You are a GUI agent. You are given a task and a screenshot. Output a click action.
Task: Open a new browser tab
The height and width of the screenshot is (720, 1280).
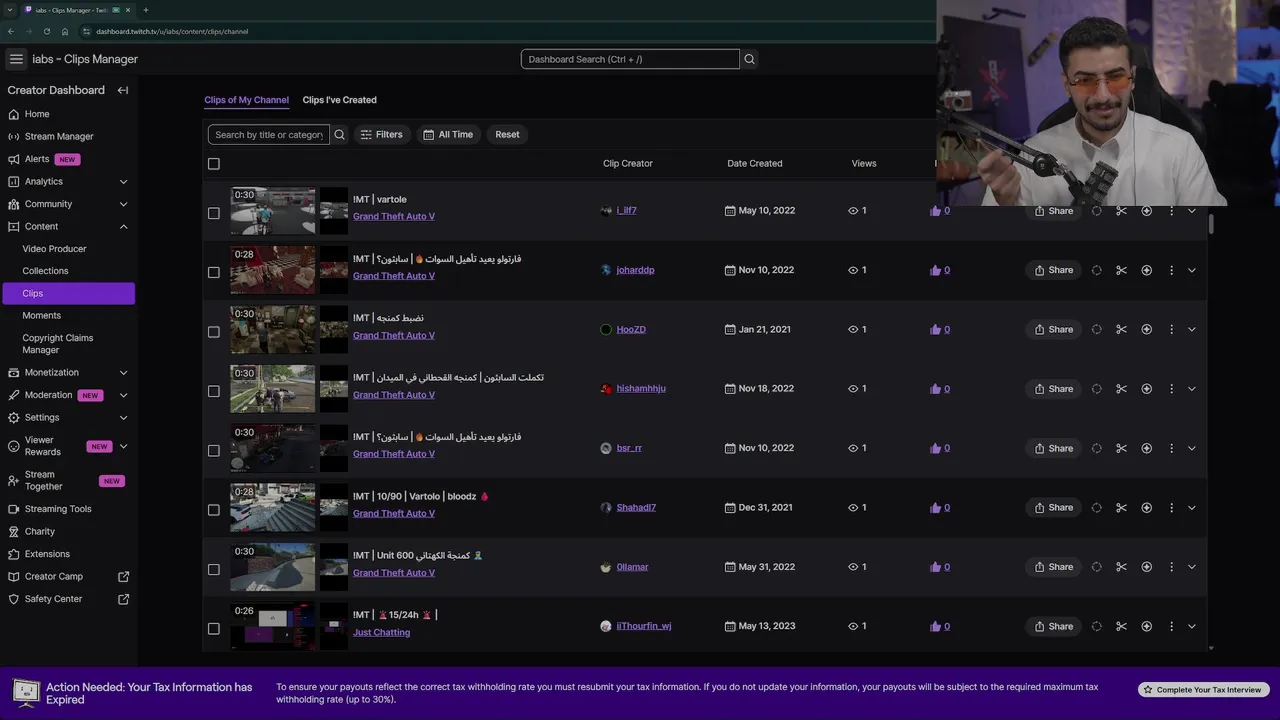pyautogui.click(x=146, y=10)
